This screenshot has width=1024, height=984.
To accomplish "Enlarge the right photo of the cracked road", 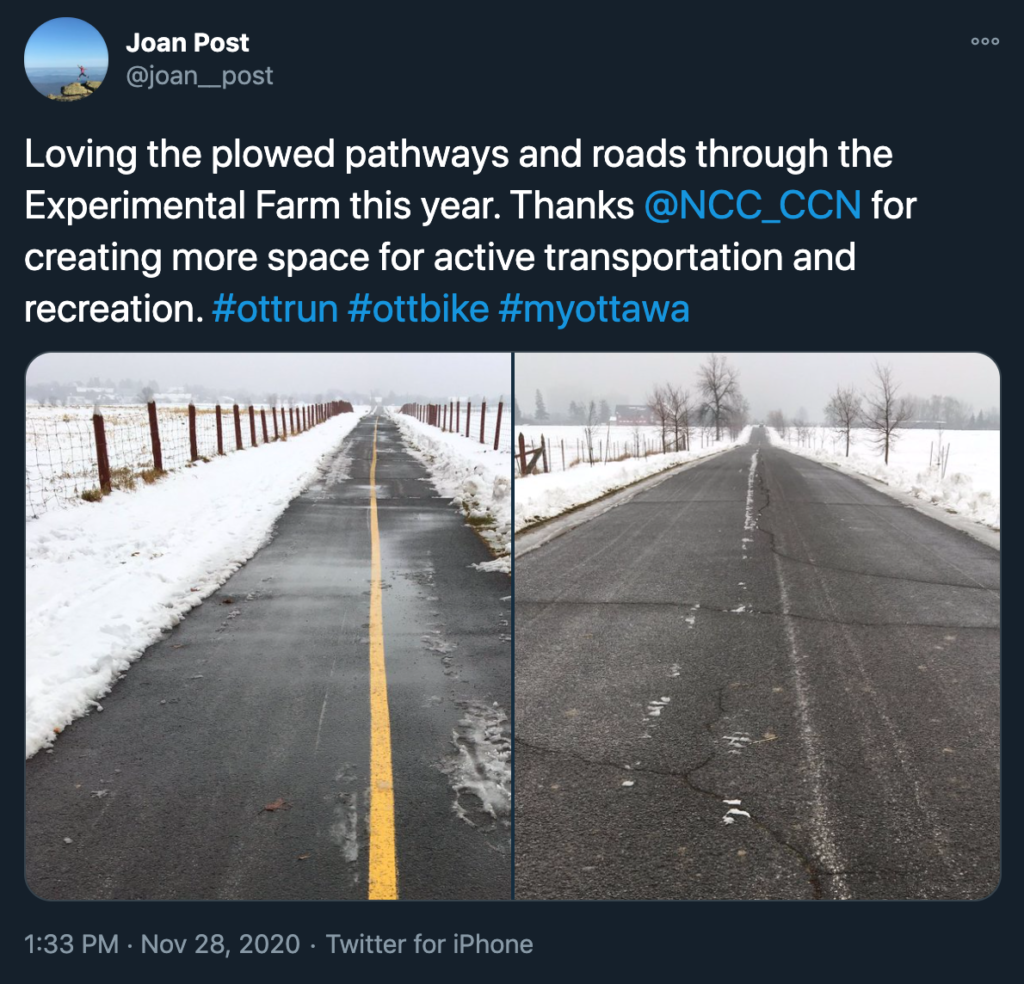I will [x=757, y=625].
